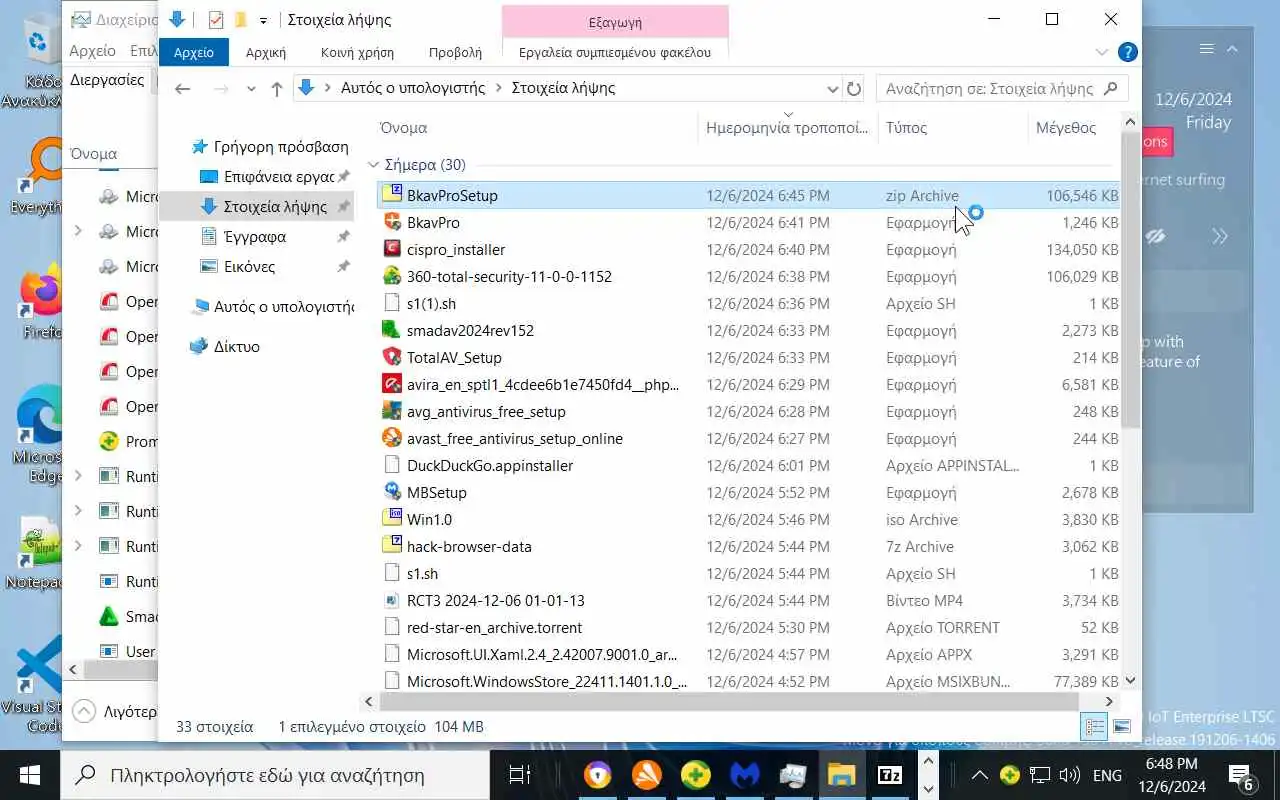The image size is (1280, 800).
Task: Click the BkavProSetup zip archive icon
Action: (392, 195)
